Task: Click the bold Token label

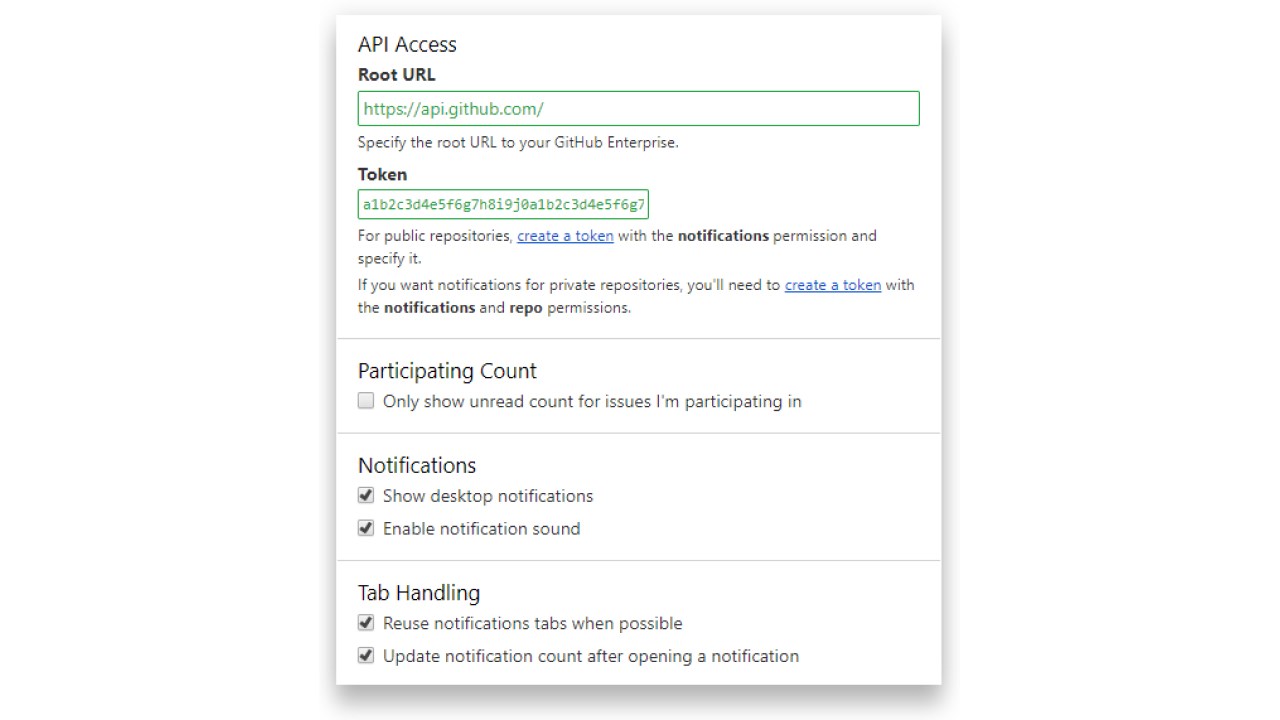Action: (382, 174)
